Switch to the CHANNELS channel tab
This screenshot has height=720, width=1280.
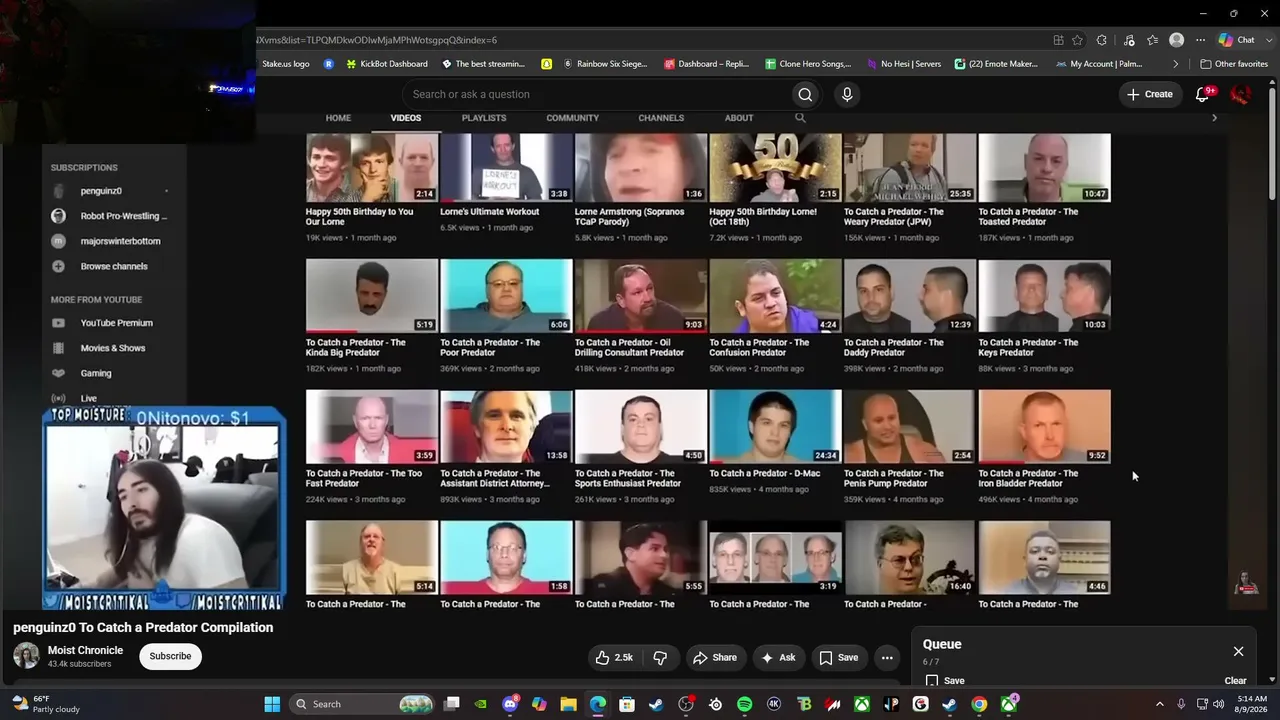(661, 118)
